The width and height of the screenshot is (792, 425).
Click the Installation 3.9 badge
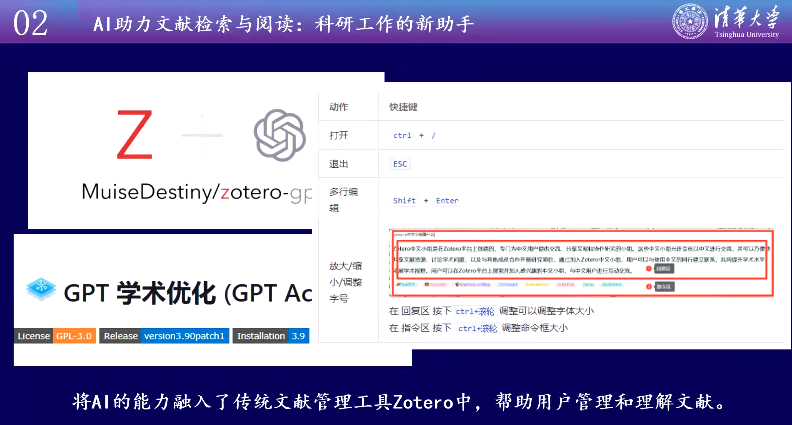tap(271, 336)
